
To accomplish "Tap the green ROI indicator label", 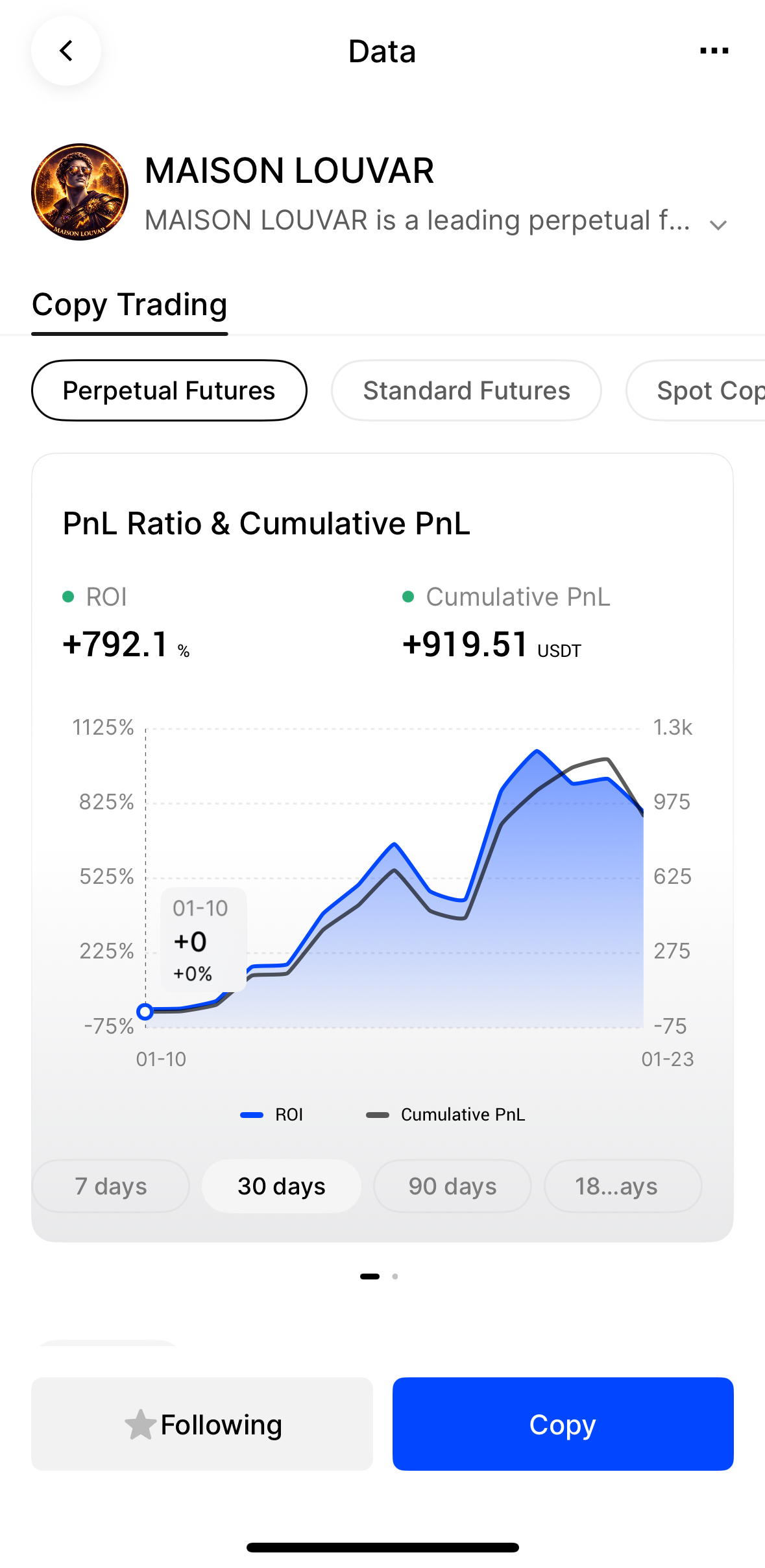I will tap(95, 597).
